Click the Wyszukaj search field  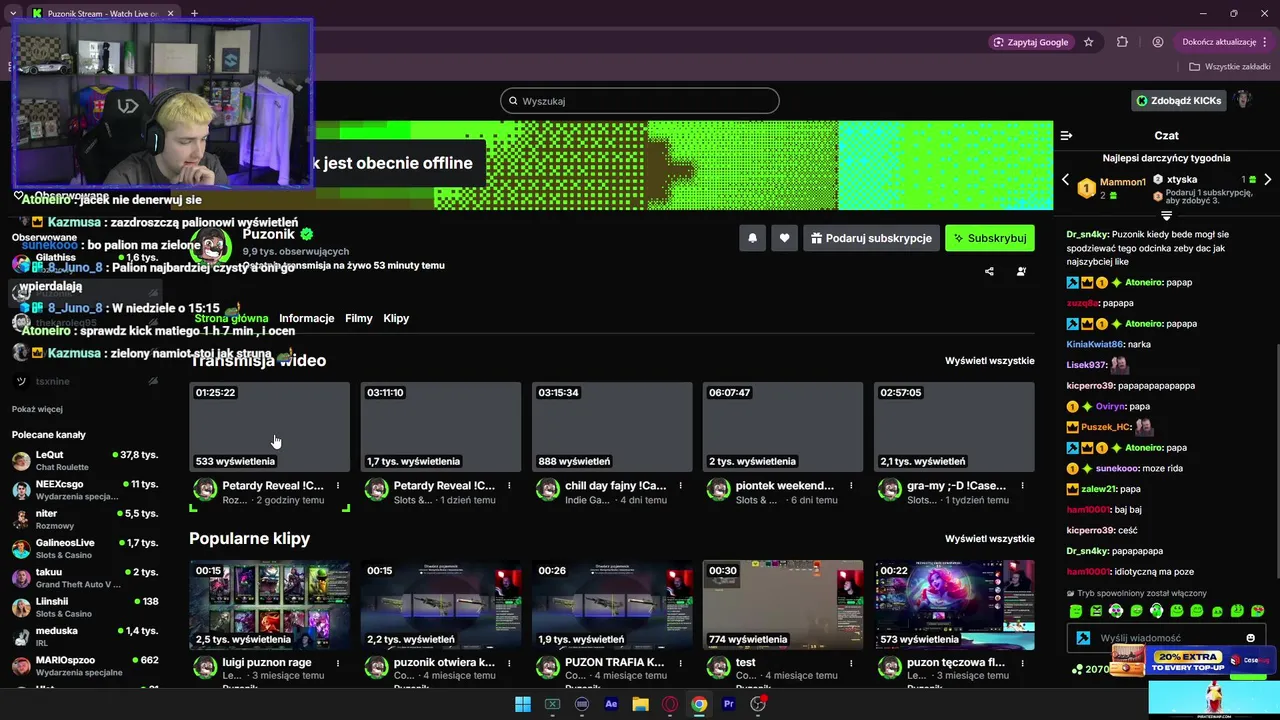(x=640, y=101)
